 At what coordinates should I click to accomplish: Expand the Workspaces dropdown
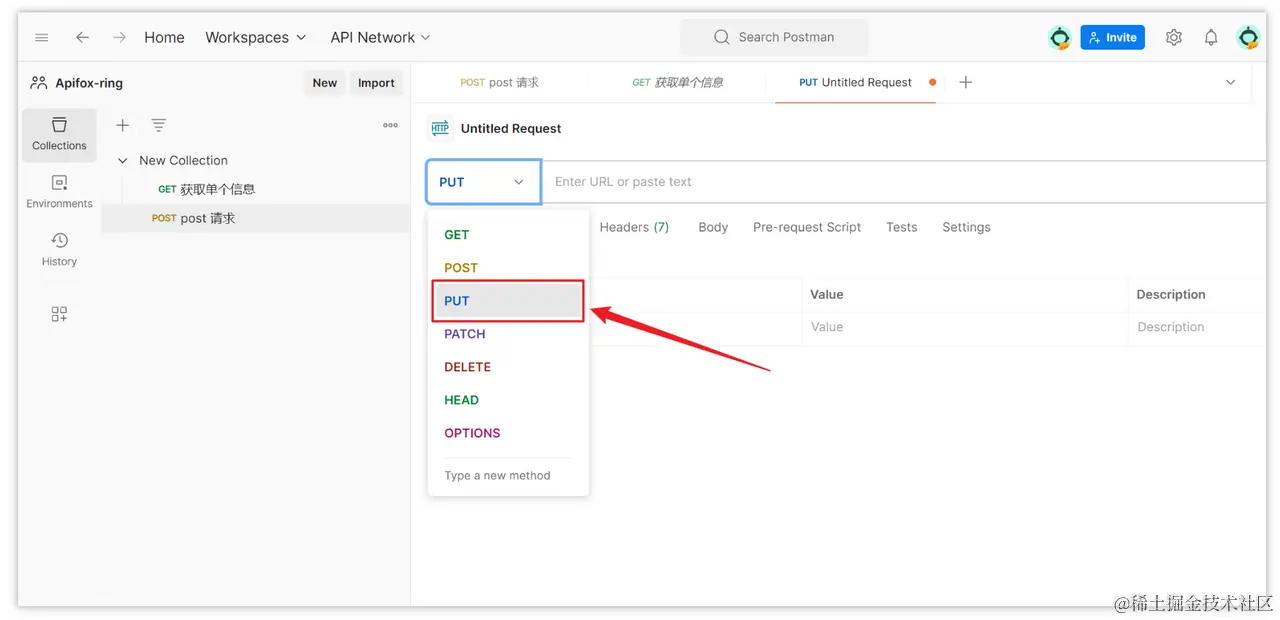255,37
